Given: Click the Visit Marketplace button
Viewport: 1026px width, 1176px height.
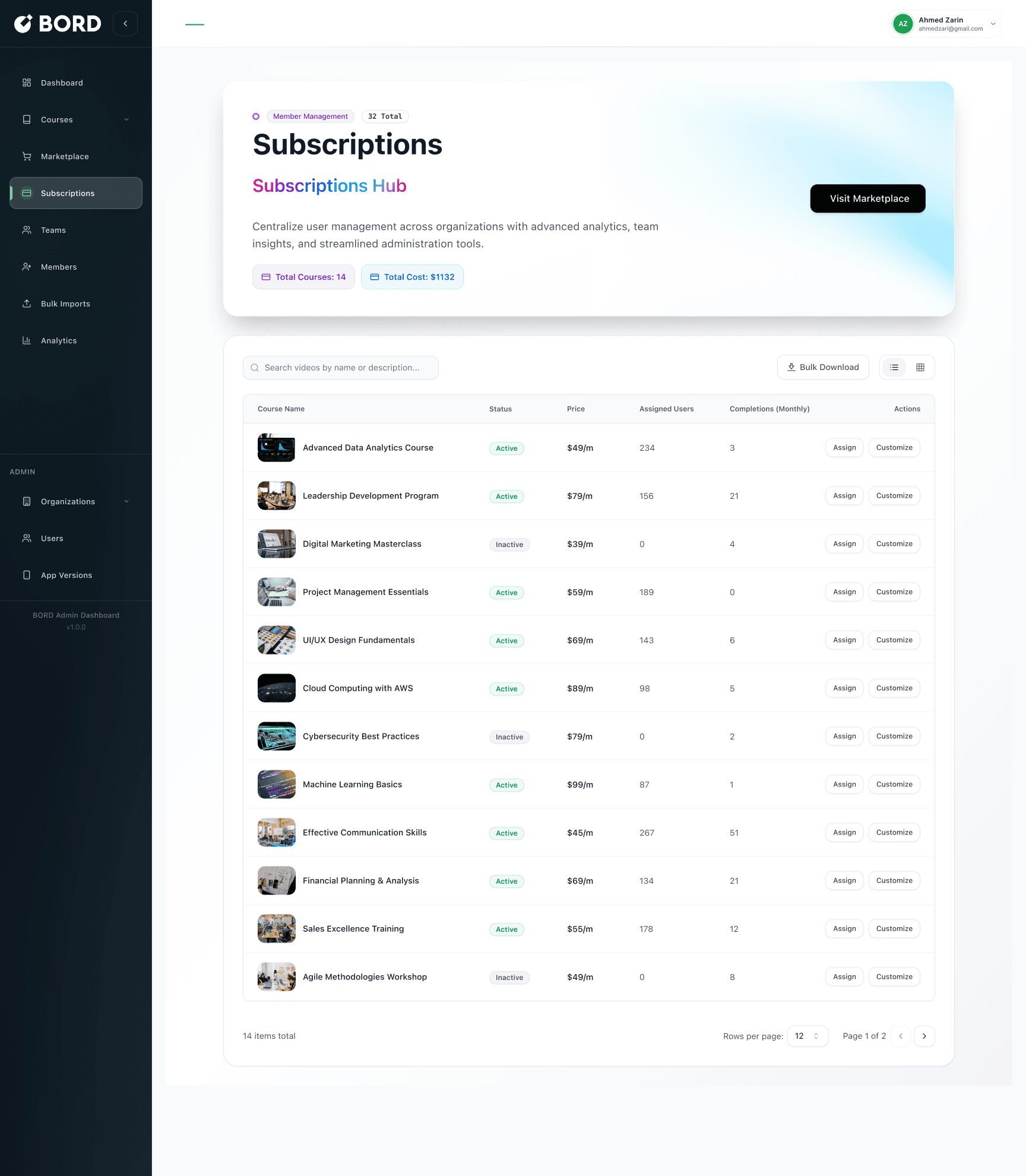Looking at the screenshot, I should (868, 198).
